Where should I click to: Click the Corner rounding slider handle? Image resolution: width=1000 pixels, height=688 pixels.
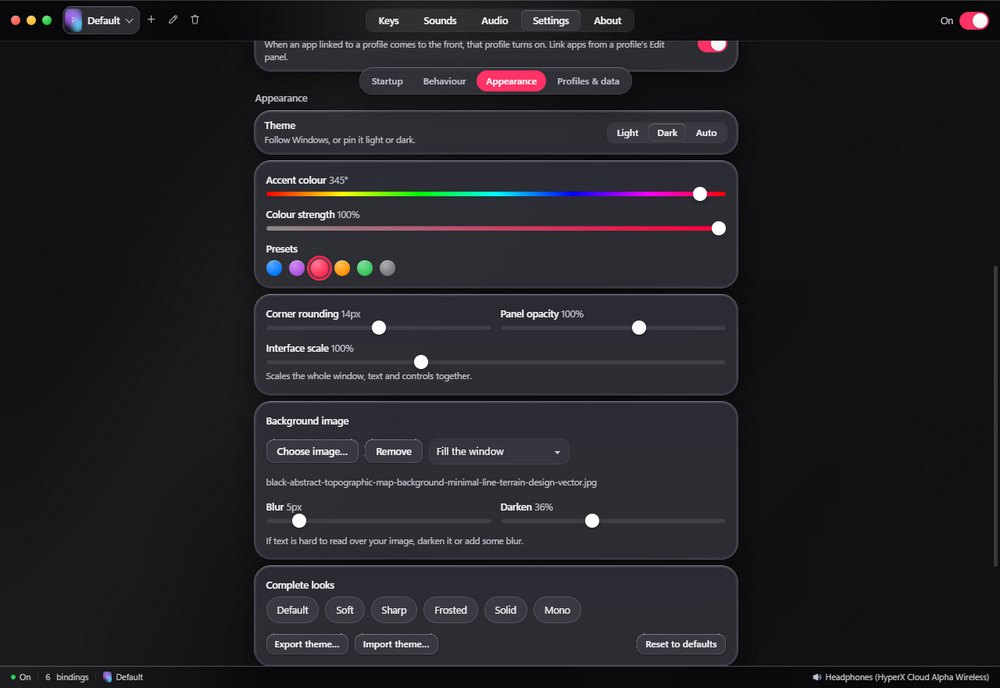tap(379, 328)
